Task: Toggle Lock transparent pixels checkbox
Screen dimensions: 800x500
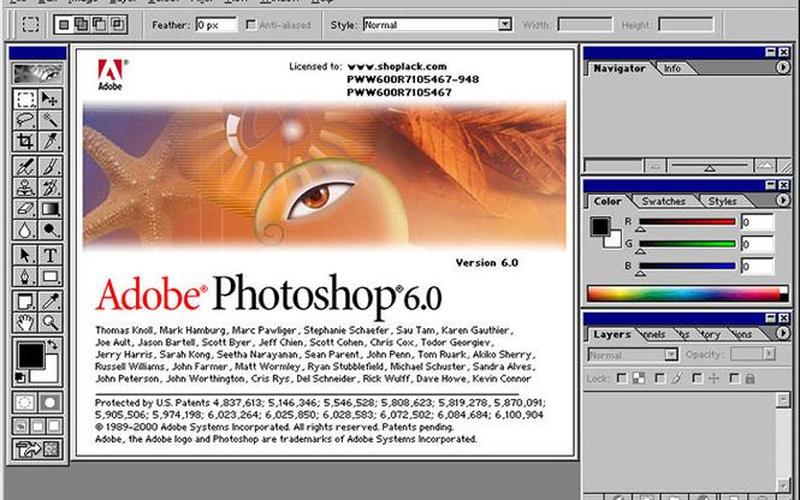Action: 621,379
